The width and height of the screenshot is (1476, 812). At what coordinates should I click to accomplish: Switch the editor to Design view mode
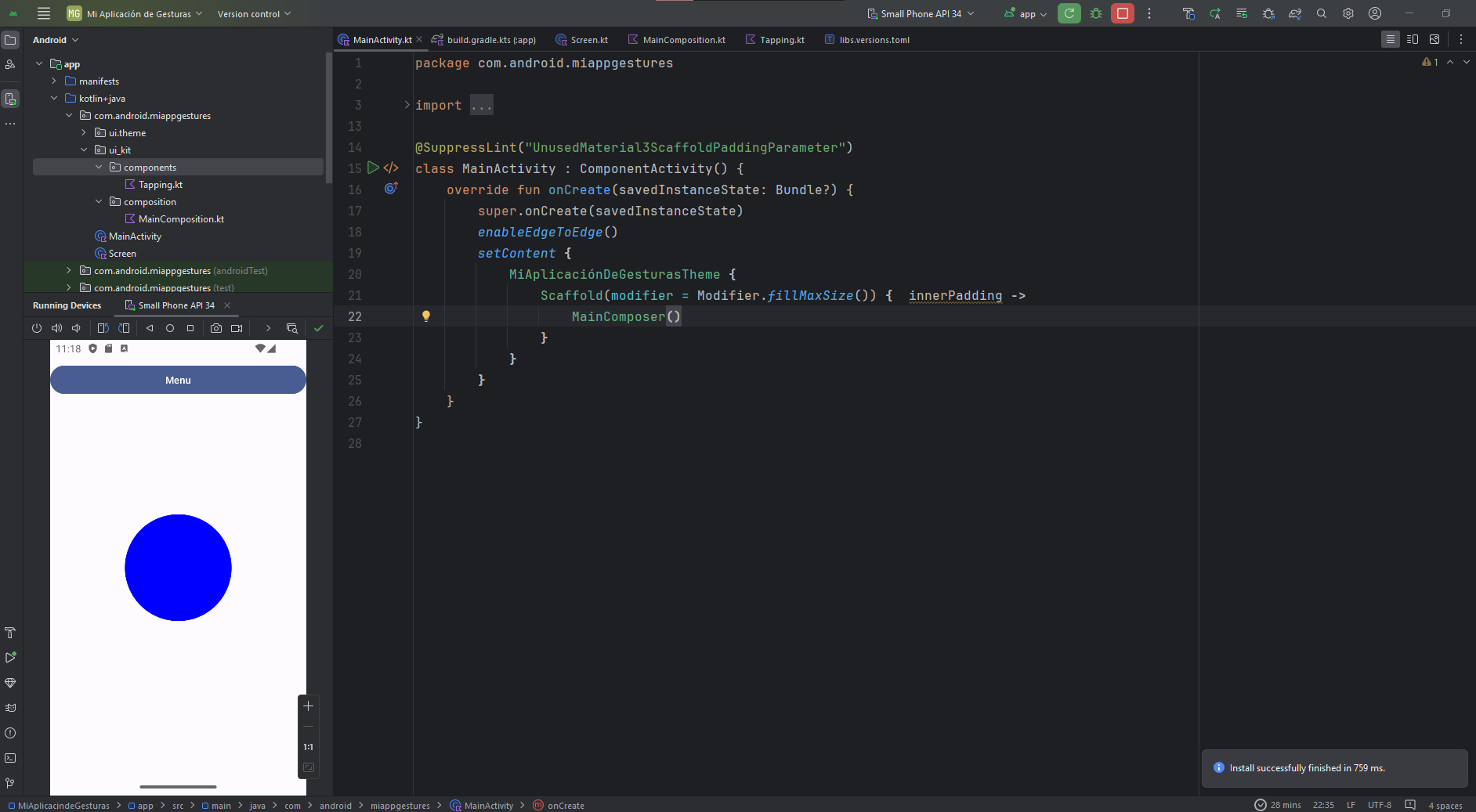[x=1434, y=39]
